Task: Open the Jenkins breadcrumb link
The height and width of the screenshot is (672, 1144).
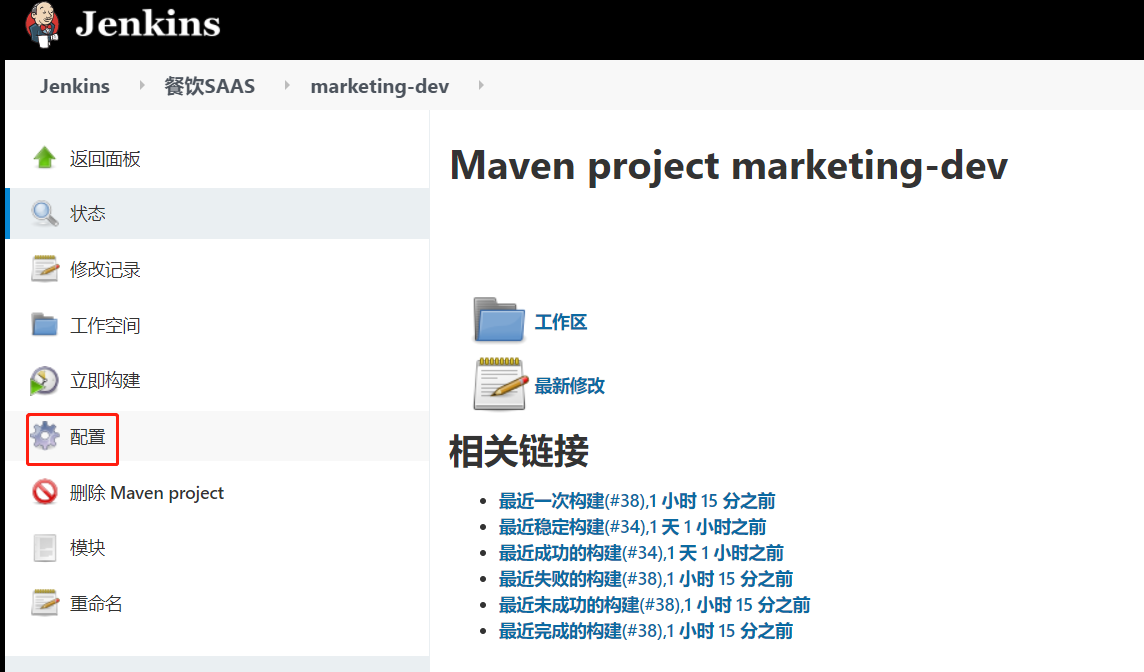Action: click(74, 86)
